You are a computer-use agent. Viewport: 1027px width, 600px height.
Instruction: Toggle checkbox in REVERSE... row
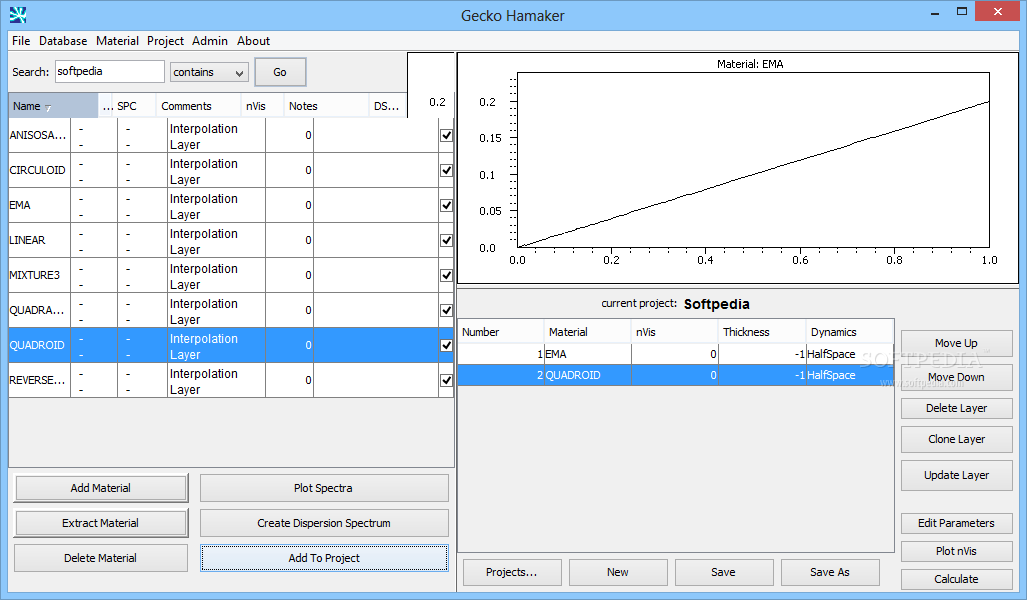pos(446,381)
